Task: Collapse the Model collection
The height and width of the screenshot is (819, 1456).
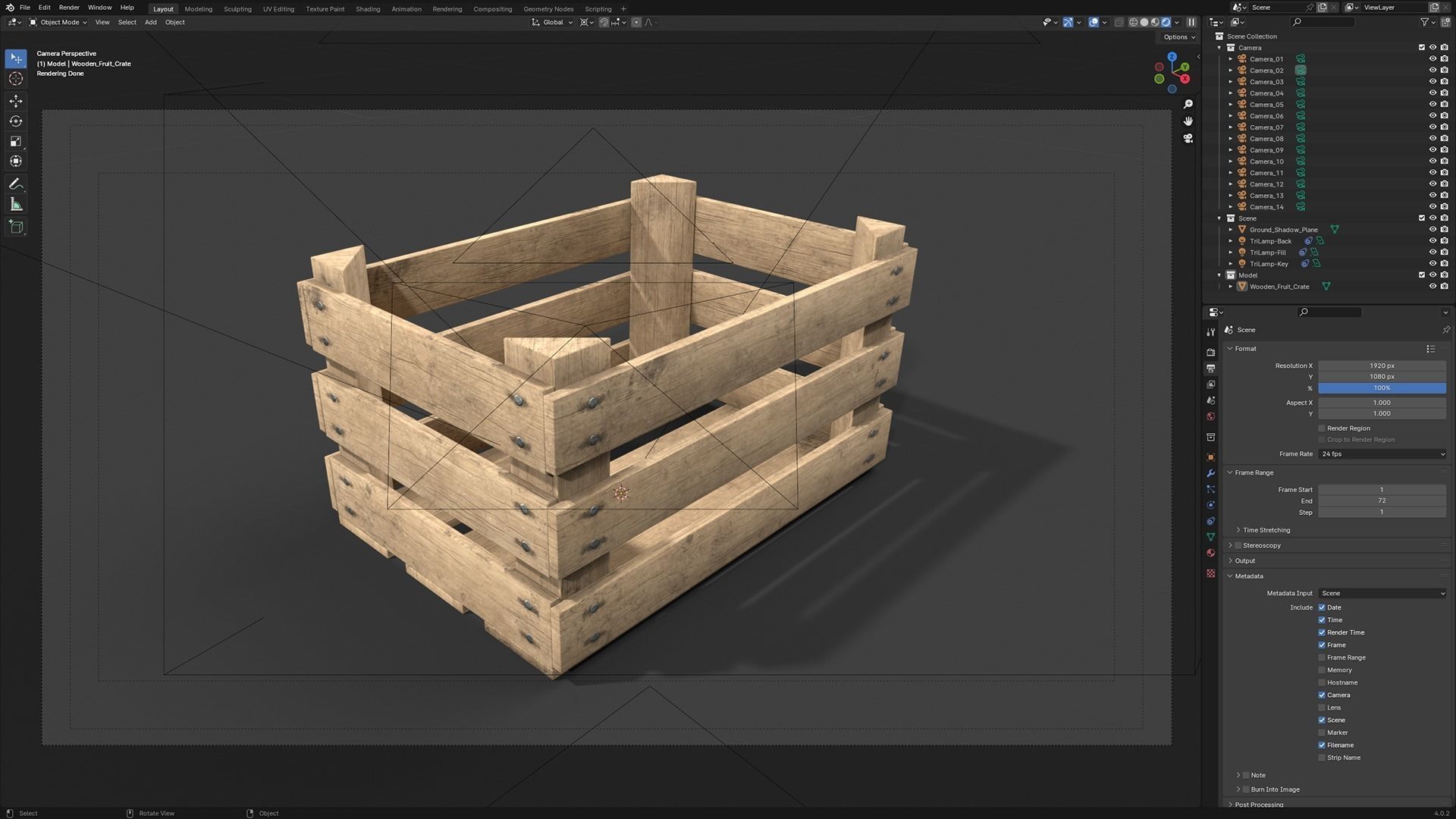Action: [x=1219, y=275]
